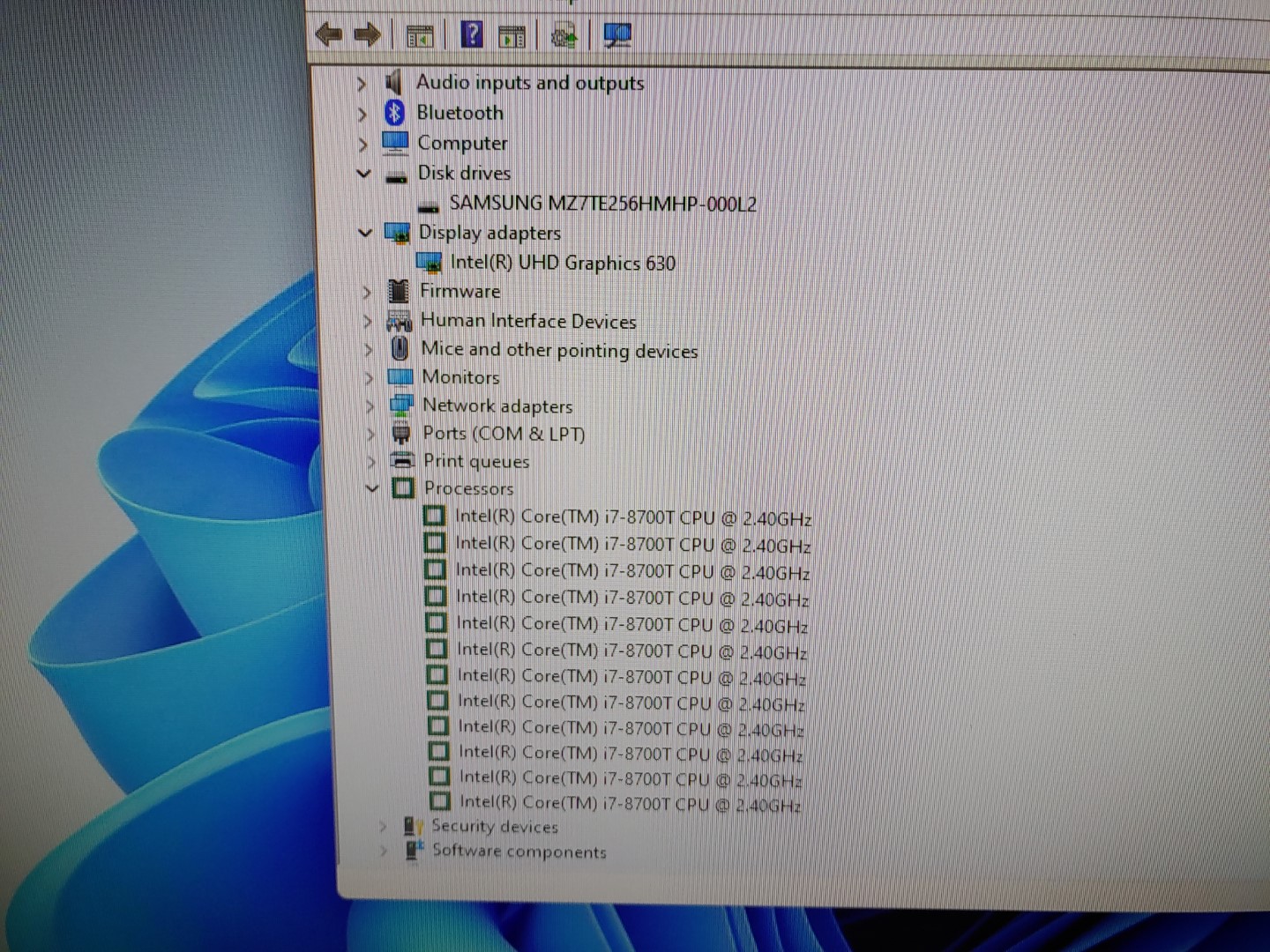Select the Computer category label
Viewport: 1270px width, 952px height.
coord(462,143)
